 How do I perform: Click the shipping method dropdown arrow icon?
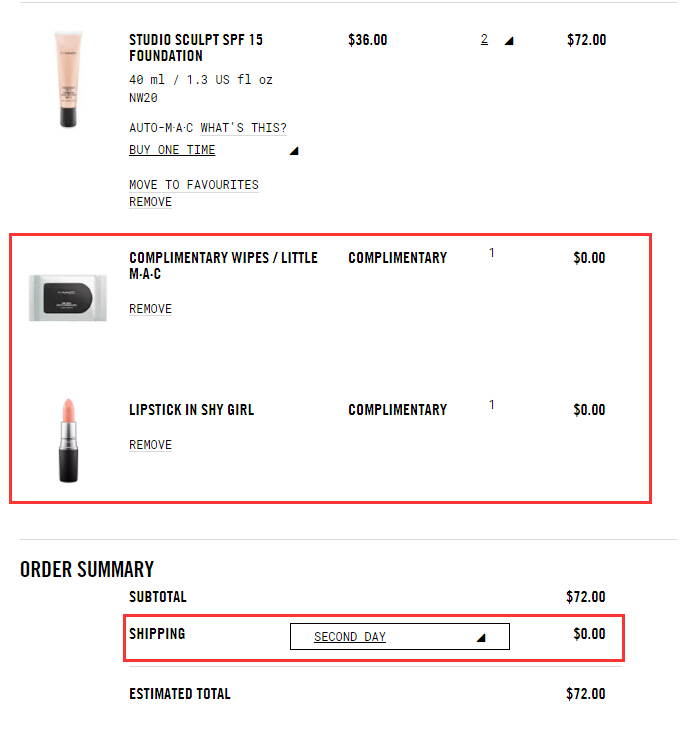[481, 638]
